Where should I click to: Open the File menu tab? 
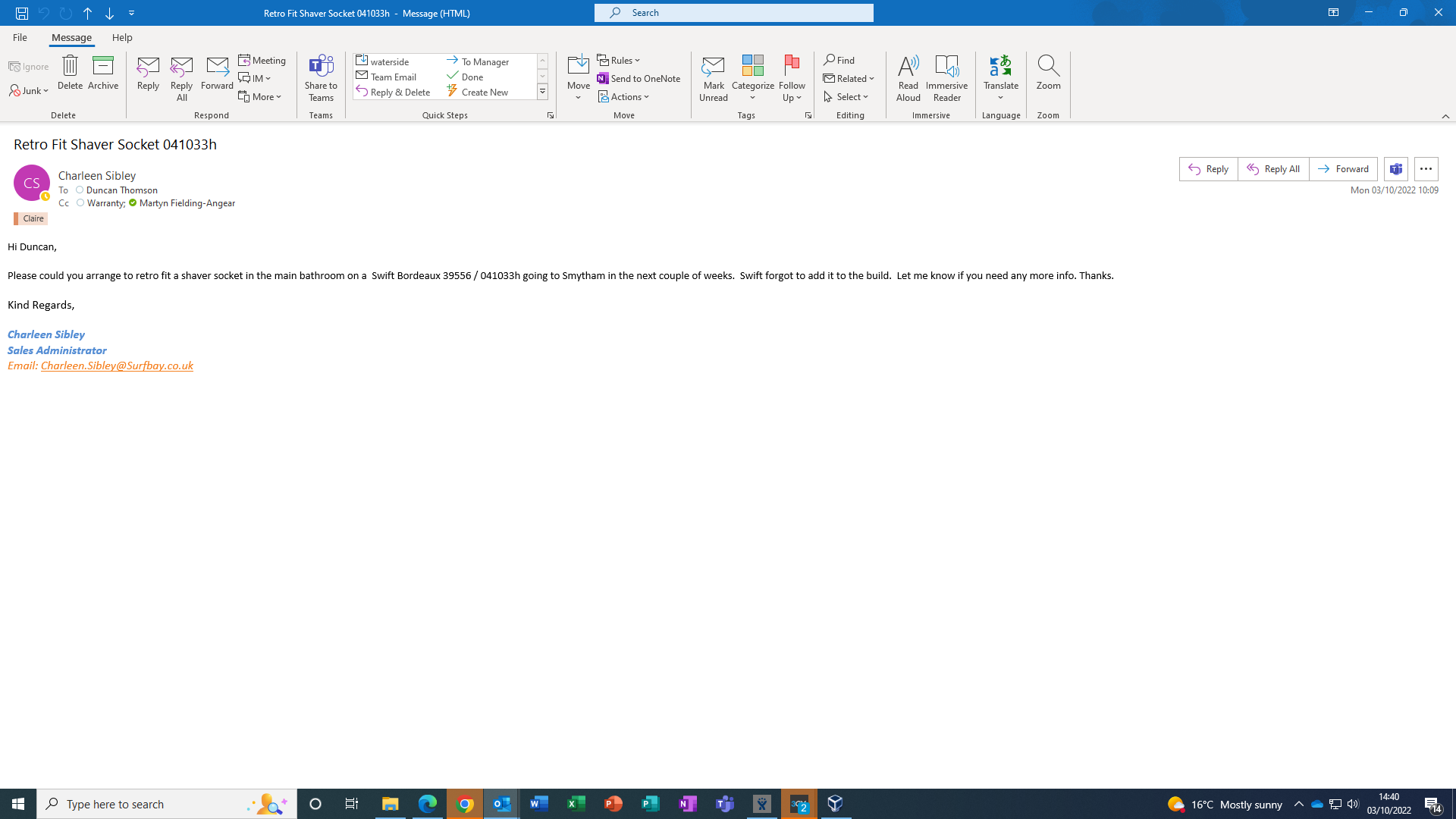pos(20,37)
